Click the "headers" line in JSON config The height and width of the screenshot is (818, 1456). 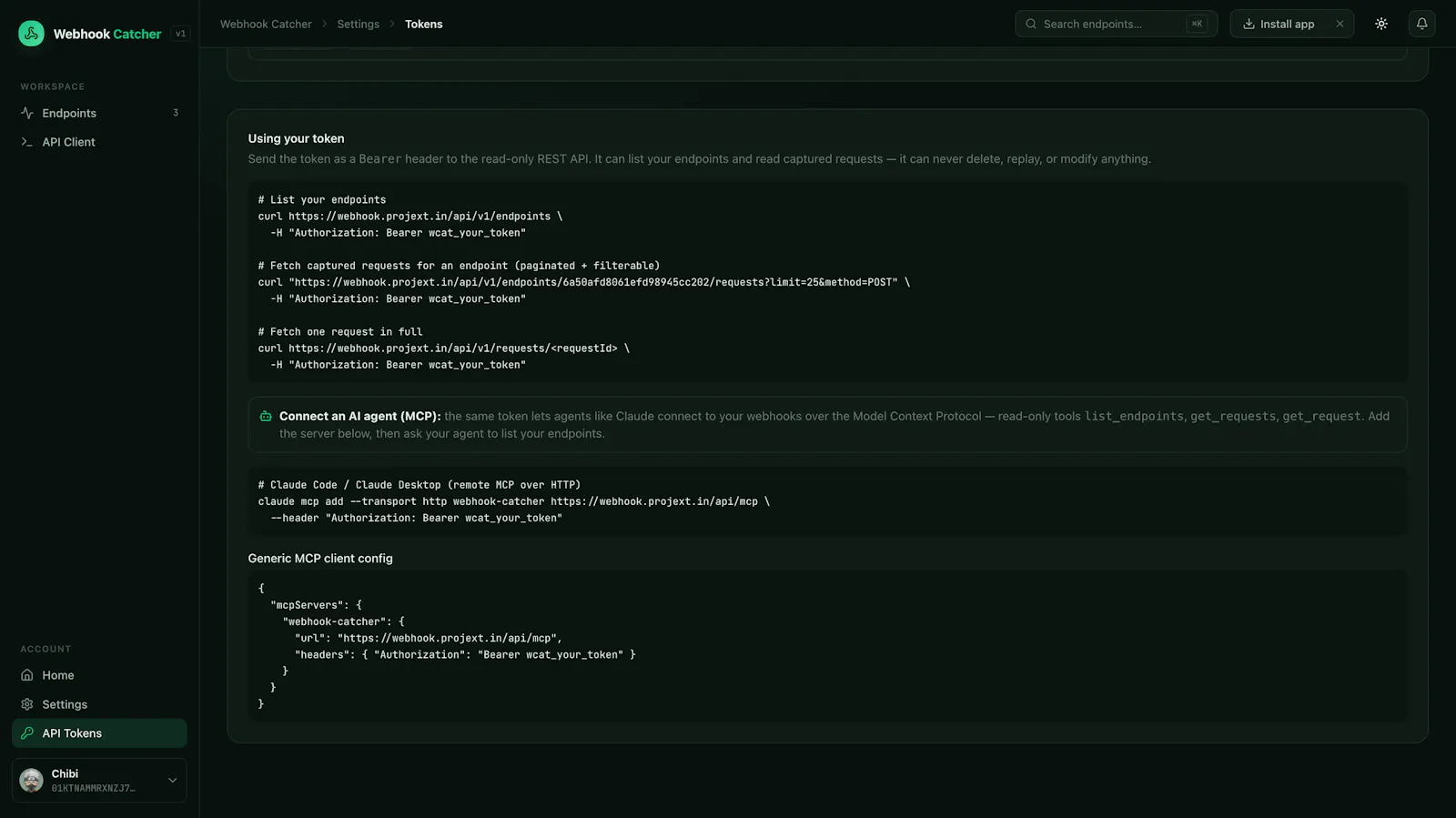click(x=465, y=655)
